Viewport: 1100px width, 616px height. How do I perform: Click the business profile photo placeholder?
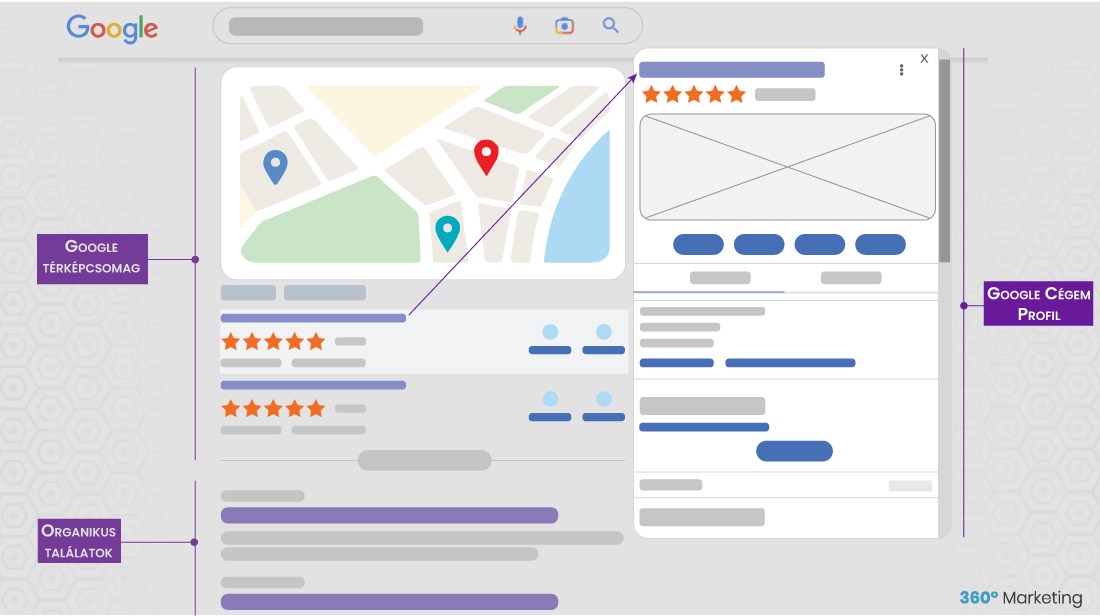pos(787,167)
